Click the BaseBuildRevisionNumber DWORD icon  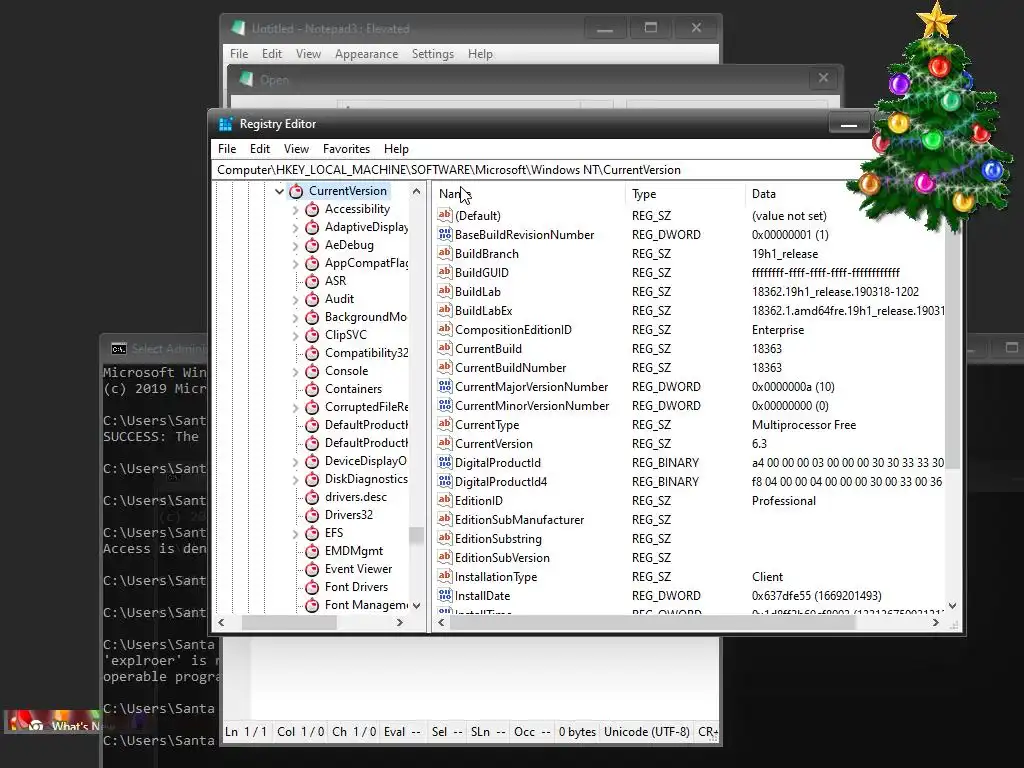tap(445, 234)
